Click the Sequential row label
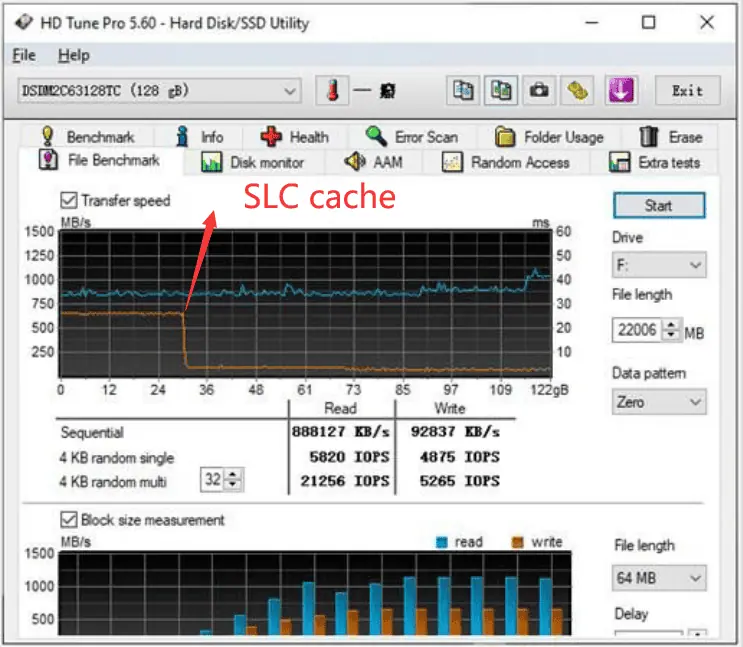Screen dimensions: 743x647 pos(92,432)
